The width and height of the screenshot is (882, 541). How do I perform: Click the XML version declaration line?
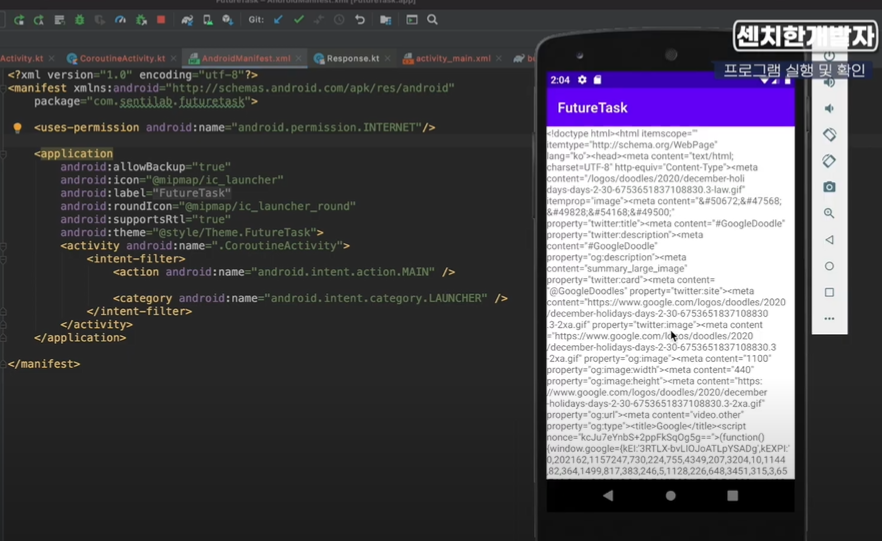tap(133, 75)
